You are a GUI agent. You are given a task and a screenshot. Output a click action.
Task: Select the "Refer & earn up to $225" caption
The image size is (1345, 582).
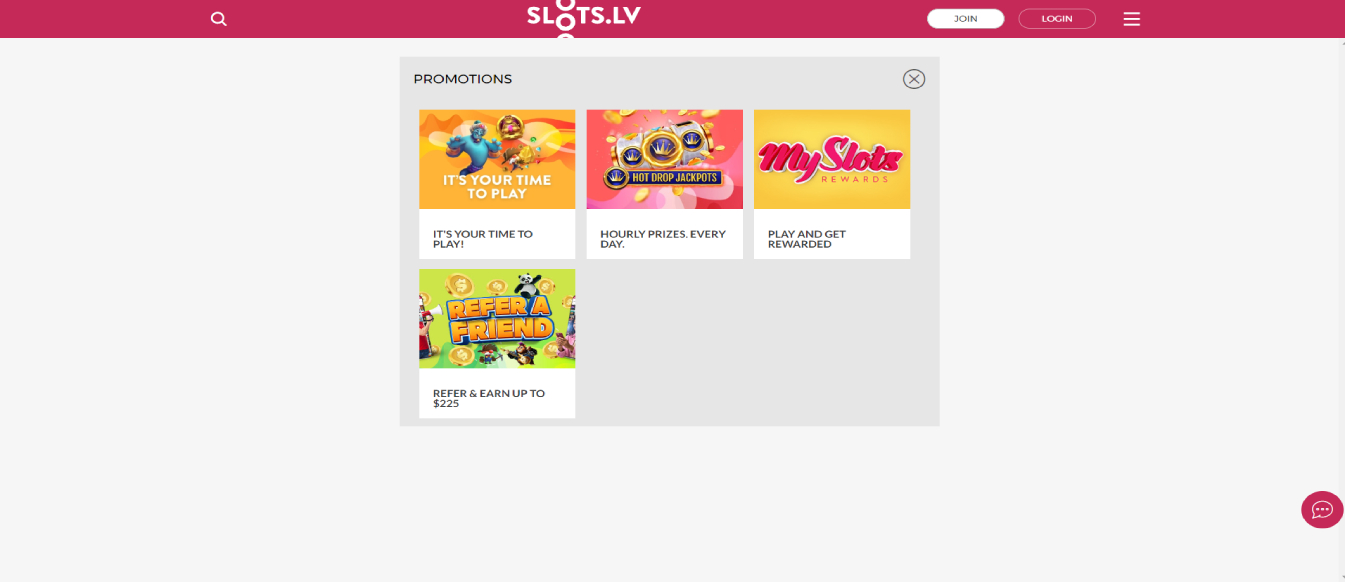489,398
